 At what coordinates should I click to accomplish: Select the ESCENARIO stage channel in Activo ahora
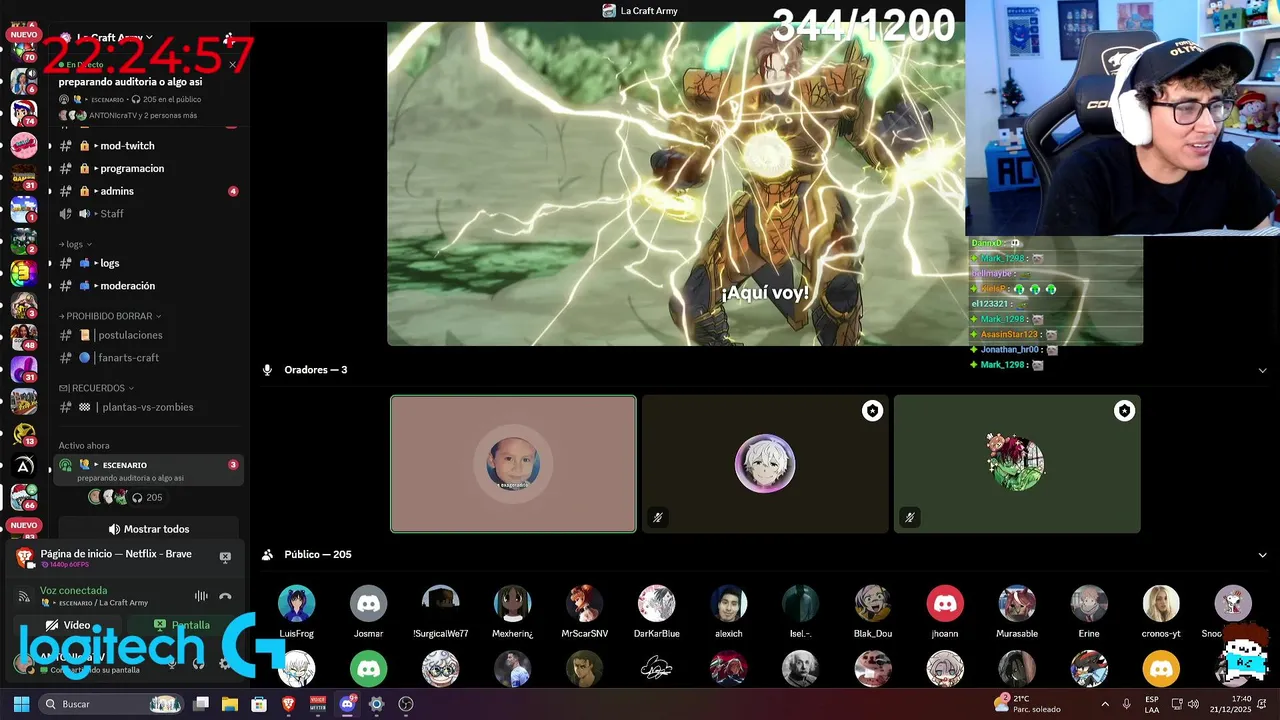[x=149, y=470]
